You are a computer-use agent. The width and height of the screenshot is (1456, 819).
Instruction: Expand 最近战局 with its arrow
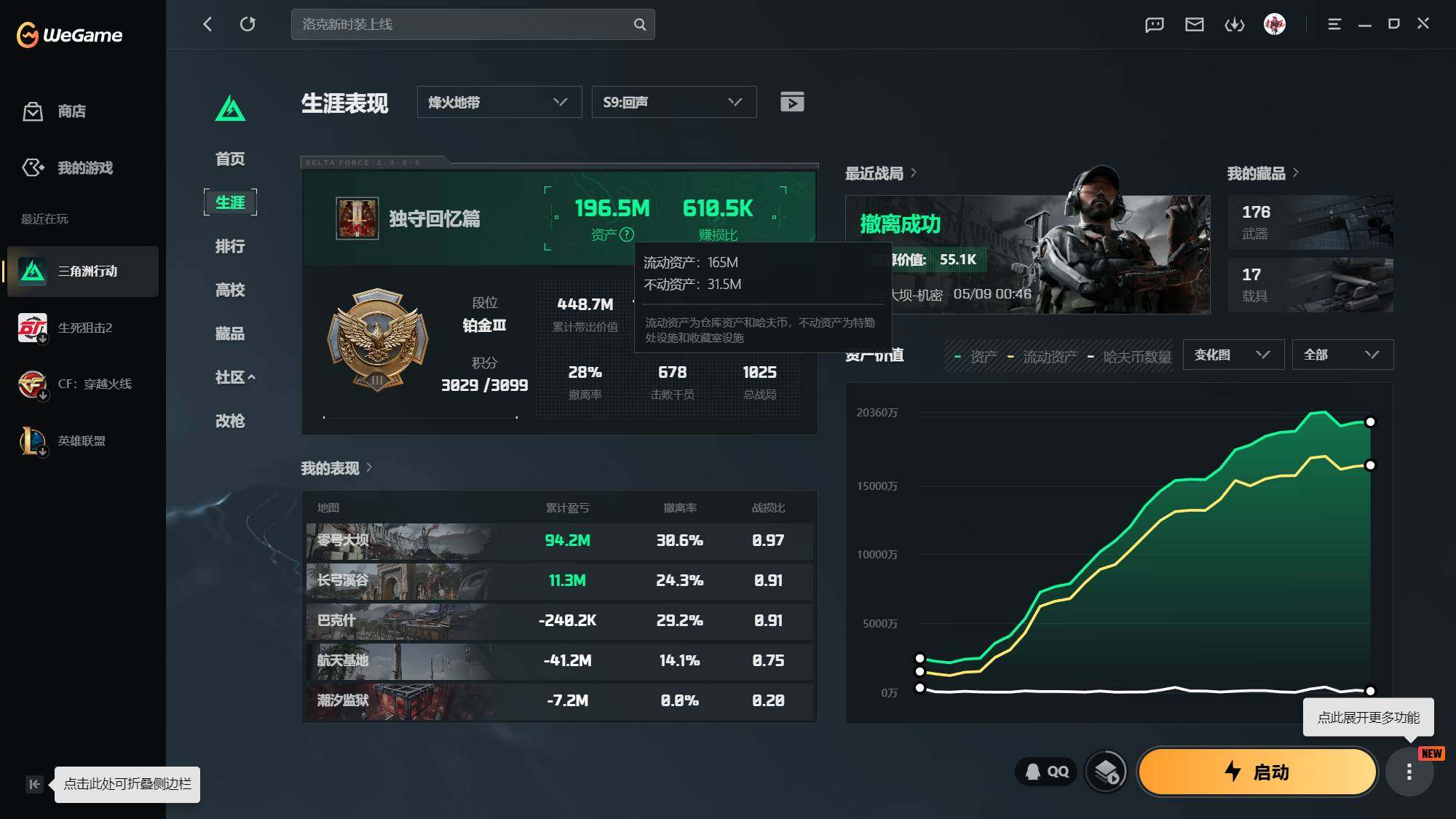tap(914, 173)
